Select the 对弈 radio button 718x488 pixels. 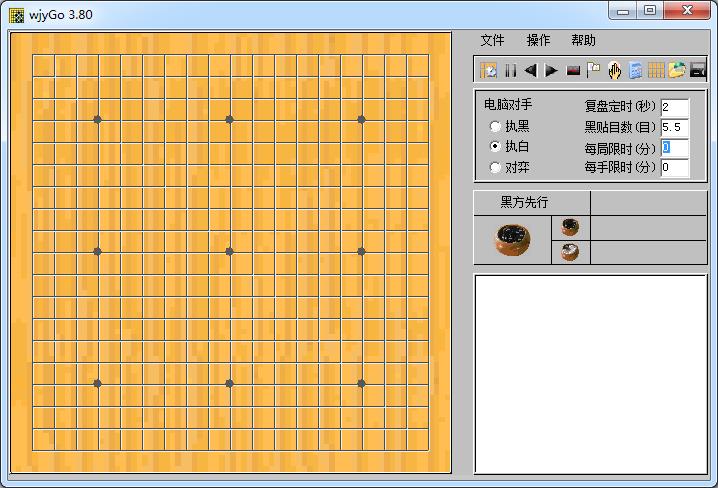(x=495, y=168)
